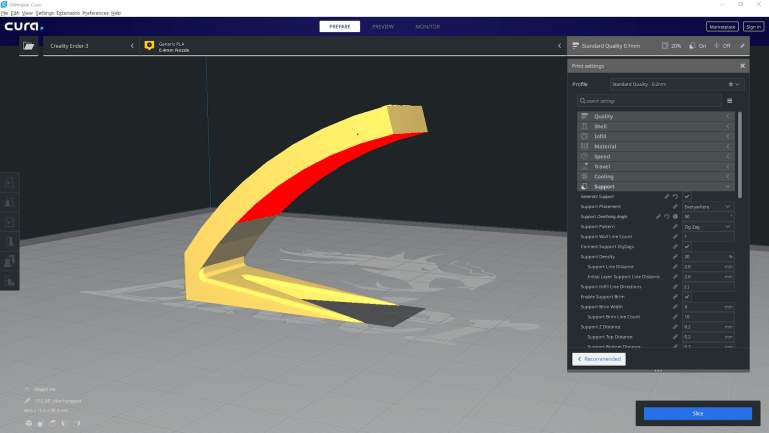769x433 pixels.
Task: Click the Recommended button
Action: pyautogui.click(x=599, y=358)
